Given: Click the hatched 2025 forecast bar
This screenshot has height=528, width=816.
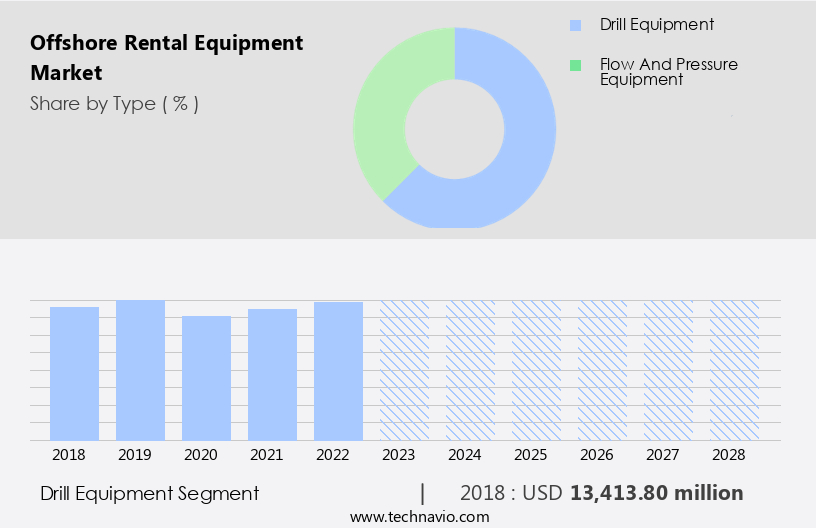Looking at the screenshot, I should (537, 370).
